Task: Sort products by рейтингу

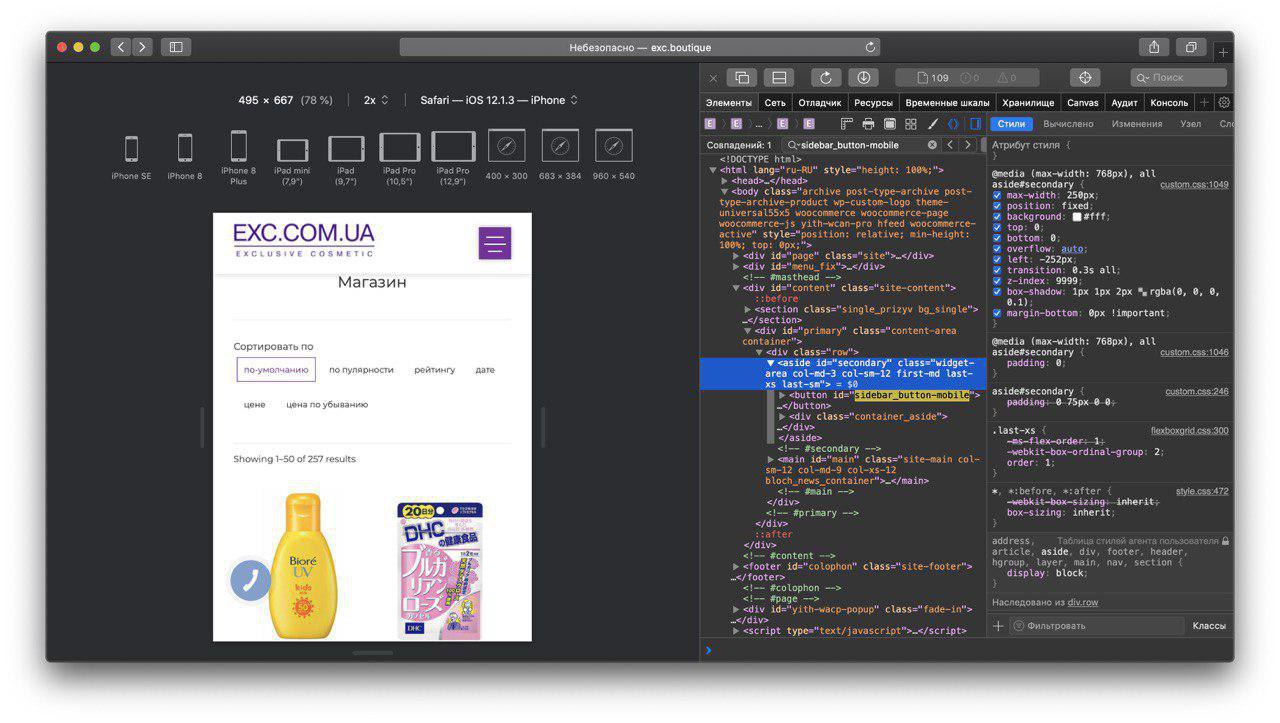Action: pos(434,370)
